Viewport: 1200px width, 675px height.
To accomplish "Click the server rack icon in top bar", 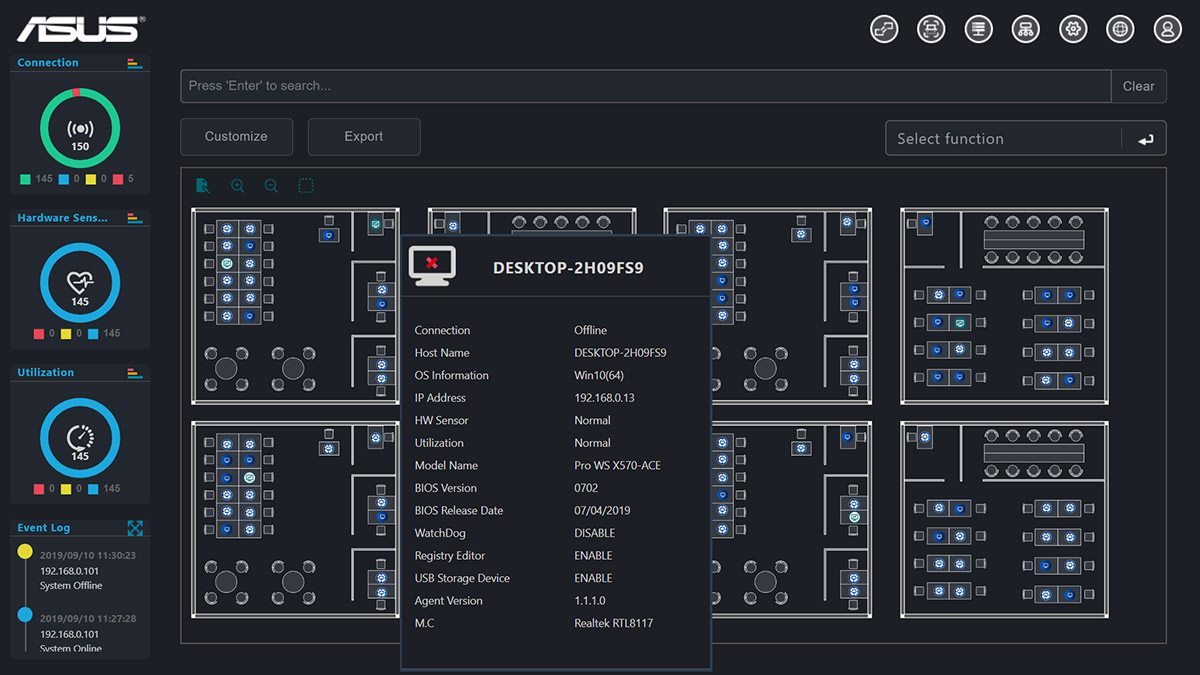I will (978, 30).
